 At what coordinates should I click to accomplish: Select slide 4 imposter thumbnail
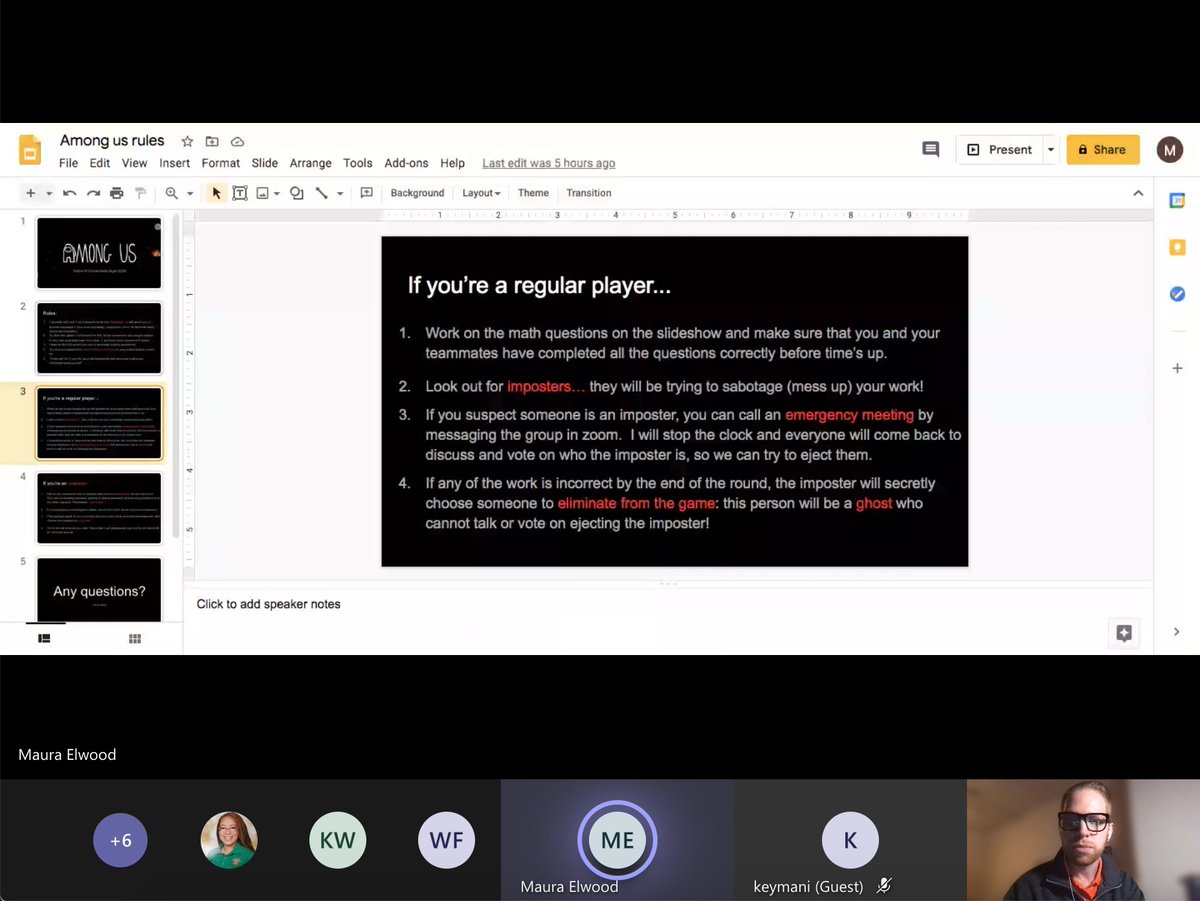99,508
